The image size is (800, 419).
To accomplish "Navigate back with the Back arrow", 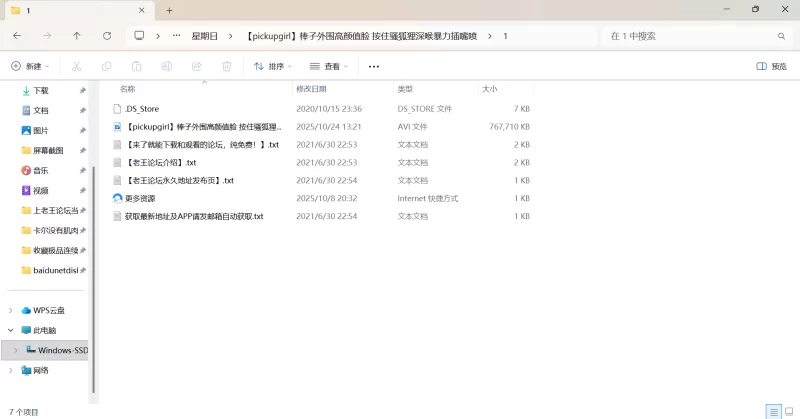I will pyautogui.click(x=17, y=36).
